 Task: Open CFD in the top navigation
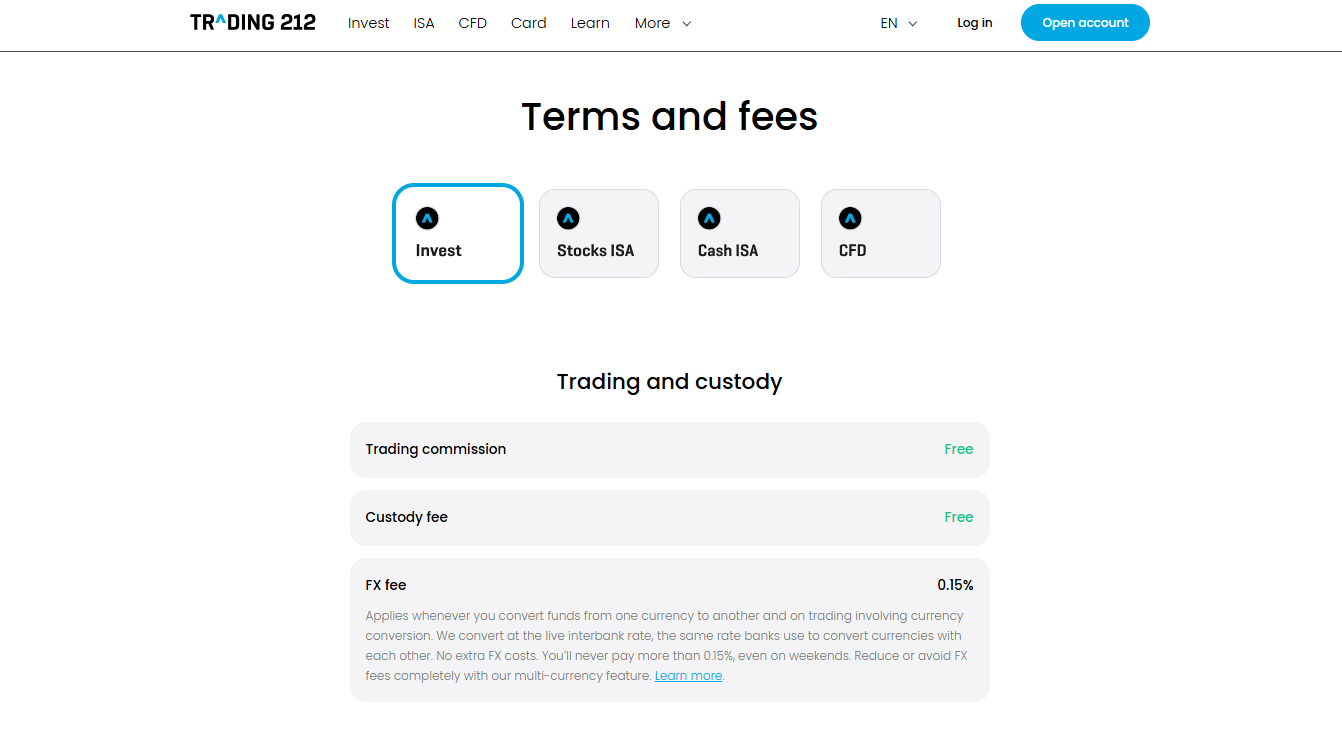click(473, 23)
